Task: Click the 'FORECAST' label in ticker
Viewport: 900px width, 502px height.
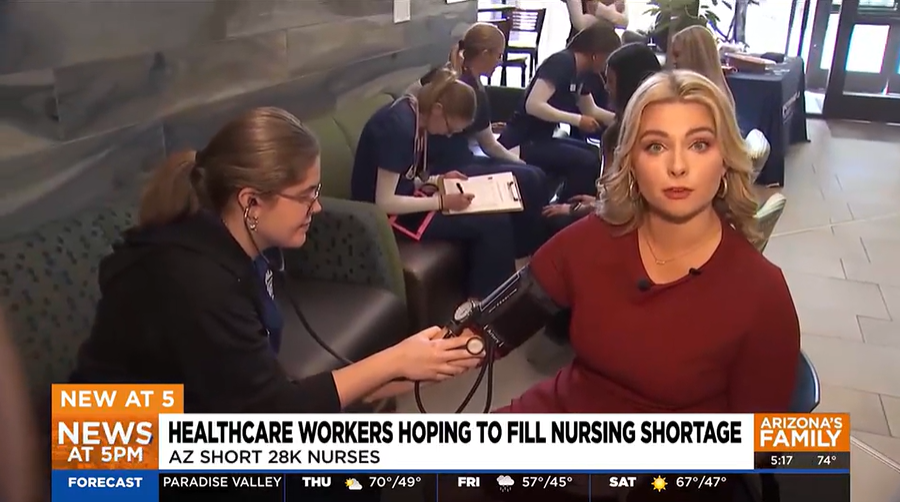Action: click(x=105, y=482)
